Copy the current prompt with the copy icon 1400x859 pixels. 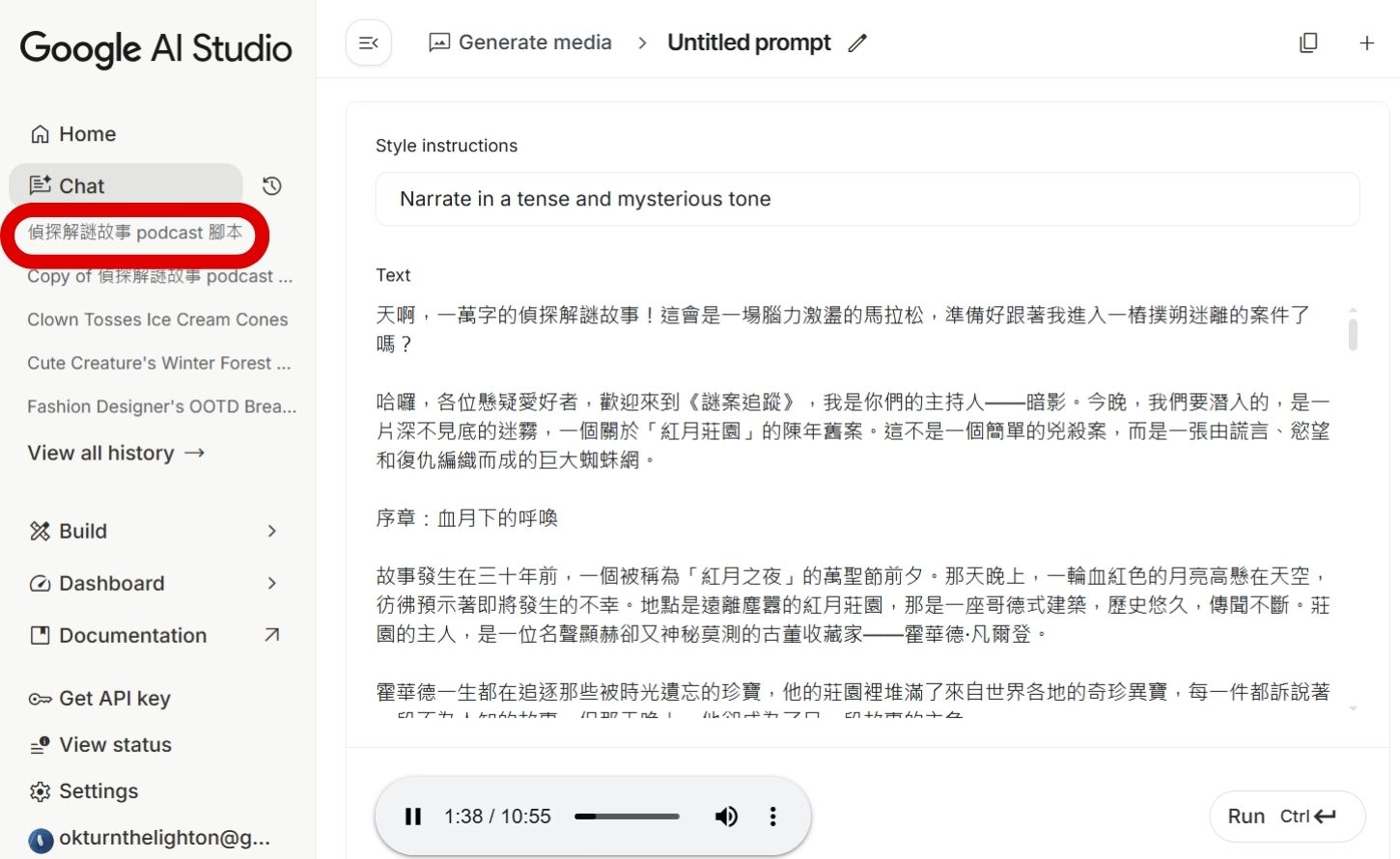coord(1308,42)
